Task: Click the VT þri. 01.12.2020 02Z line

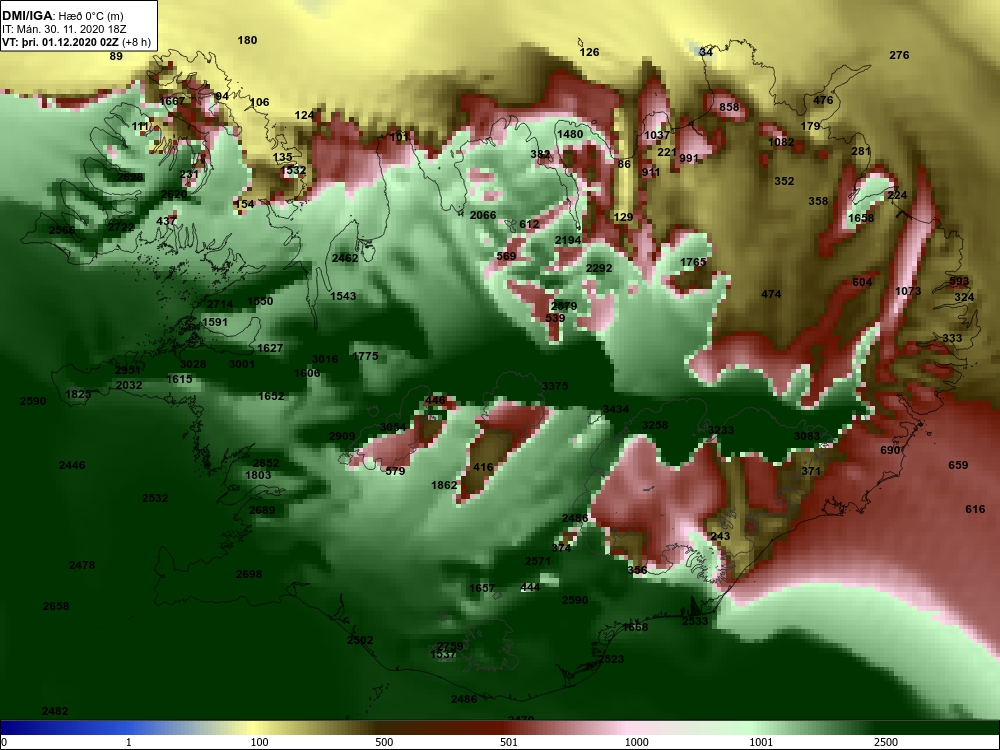Action: tap(76, 42)
